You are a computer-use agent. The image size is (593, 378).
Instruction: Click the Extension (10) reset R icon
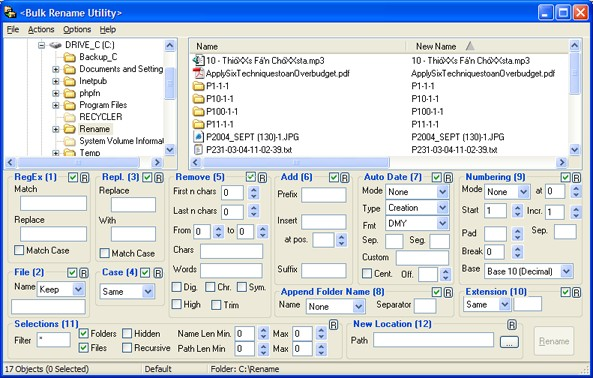tap(576, 292)
